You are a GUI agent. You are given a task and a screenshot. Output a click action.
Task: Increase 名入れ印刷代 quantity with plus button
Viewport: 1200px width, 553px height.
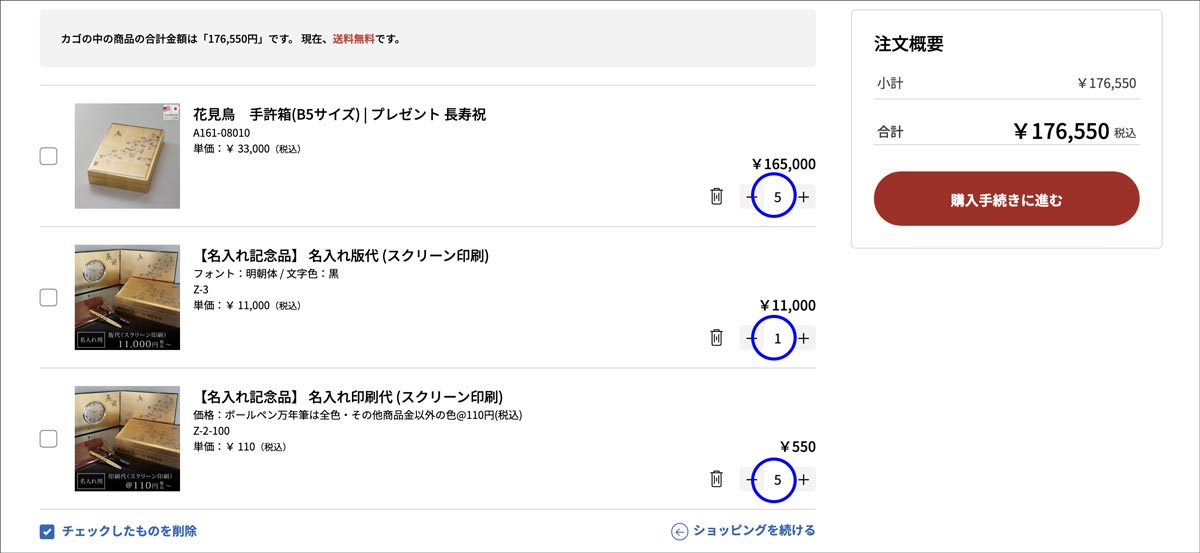(x=804, y=479)
